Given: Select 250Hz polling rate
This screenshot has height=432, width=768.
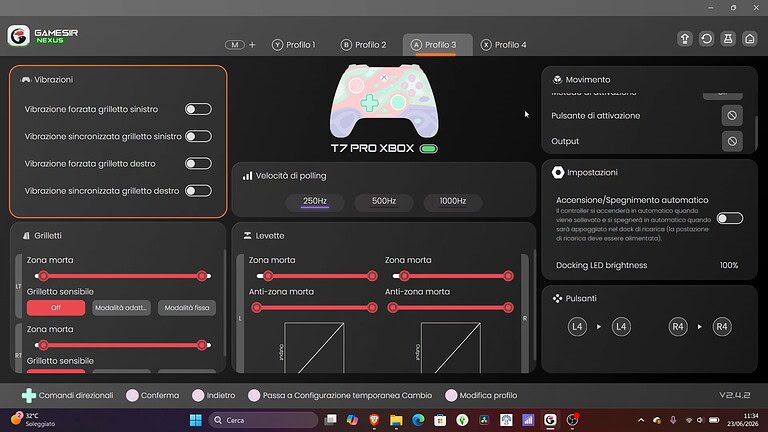Looking at the screenshot, I should pyautogui.click(x=315, y=201).
